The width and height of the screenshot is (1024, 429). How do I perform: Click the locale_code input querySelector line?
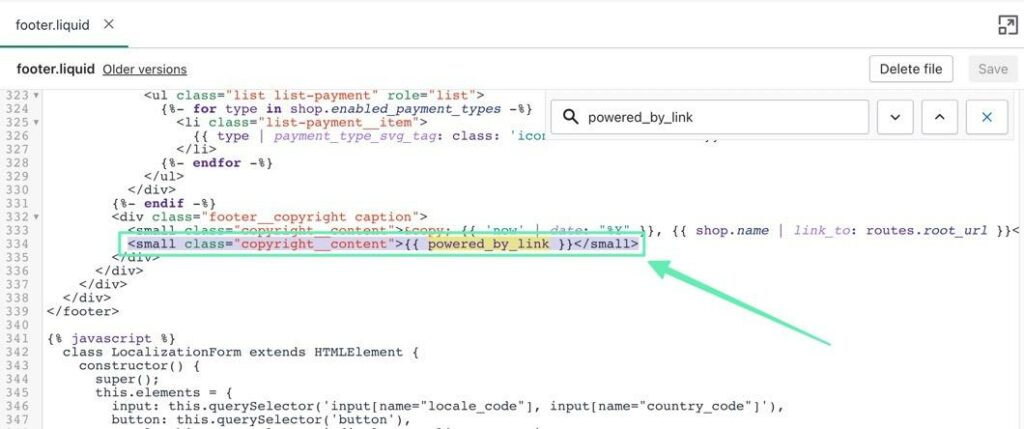(x=447, y=406)
